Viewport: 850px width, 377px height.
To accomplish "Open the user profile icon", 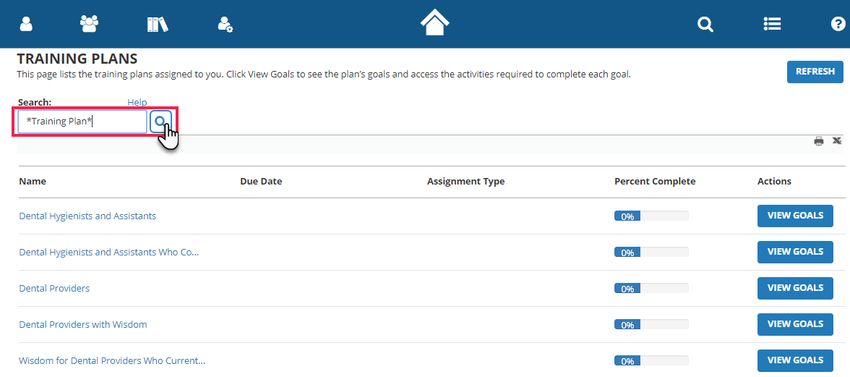I will click(25, 24).
